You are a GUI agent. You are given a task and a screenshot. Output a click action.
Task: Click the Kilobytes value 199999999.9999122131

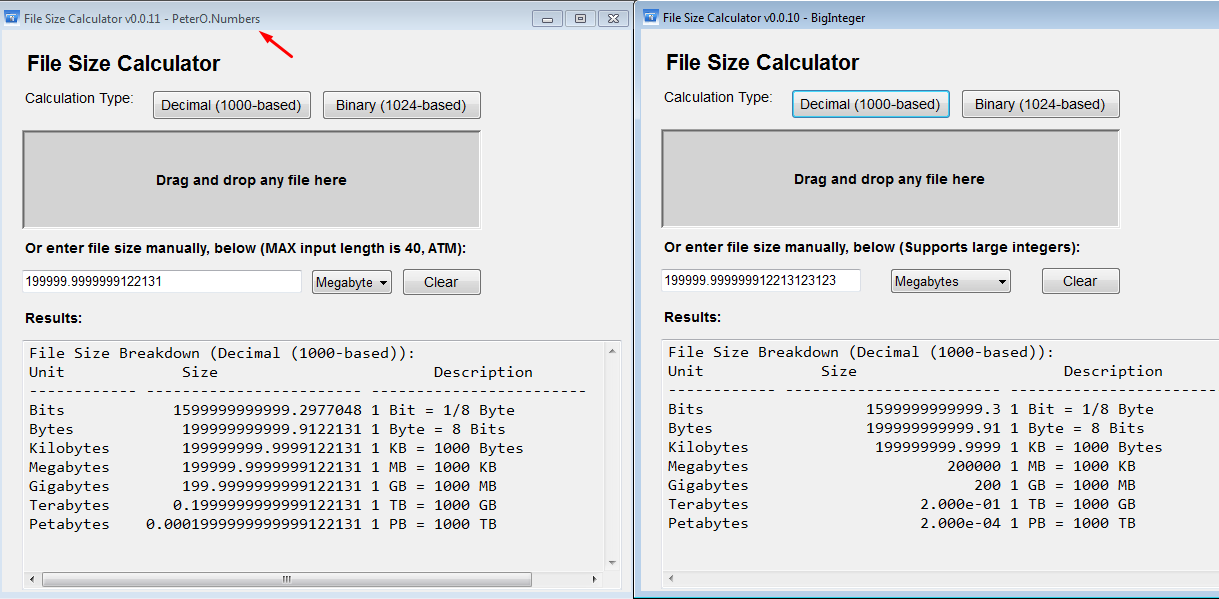[x=272, y=448]
